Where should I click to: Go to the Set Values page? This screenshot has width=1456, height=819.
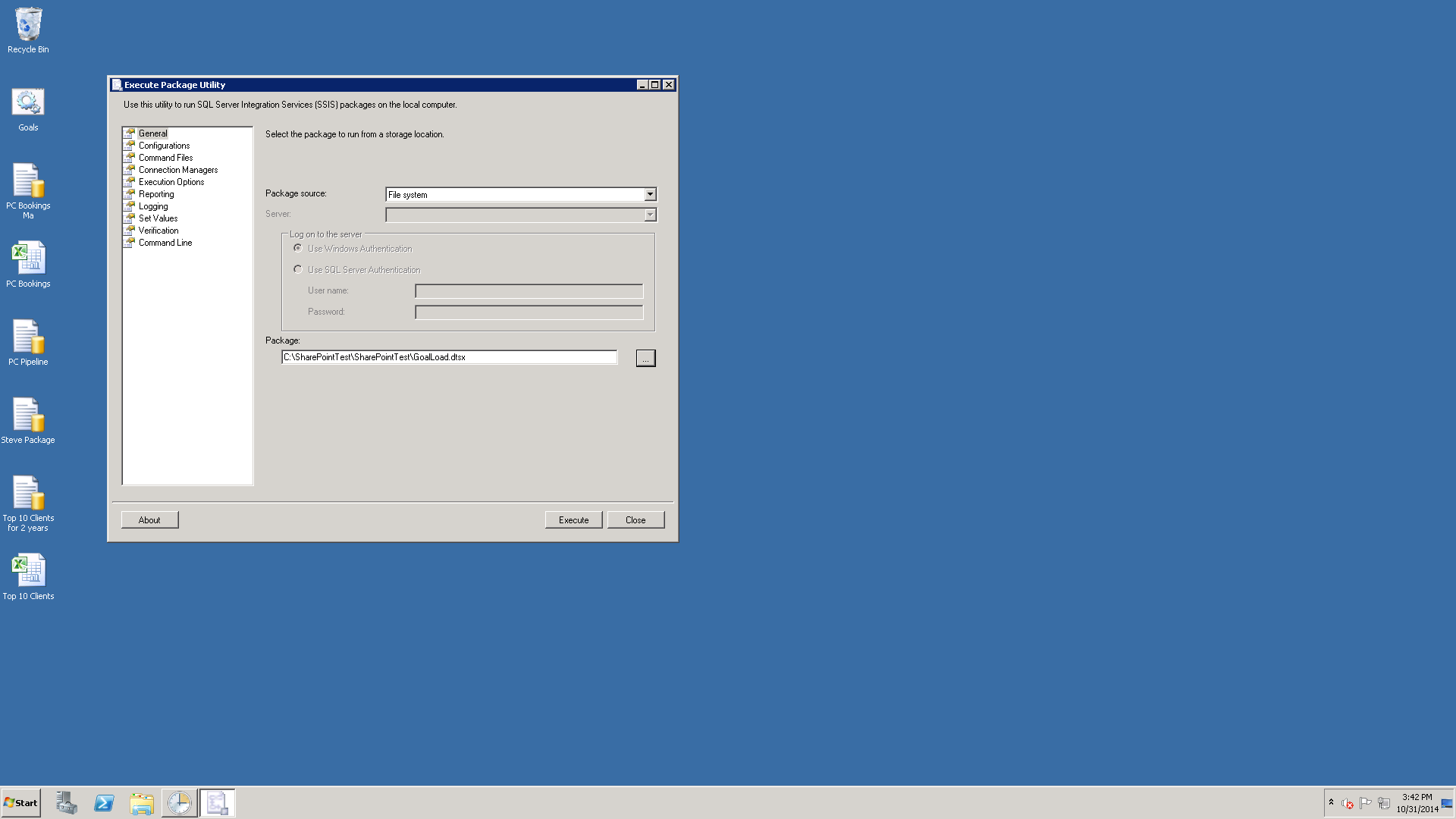pos(158,218)
